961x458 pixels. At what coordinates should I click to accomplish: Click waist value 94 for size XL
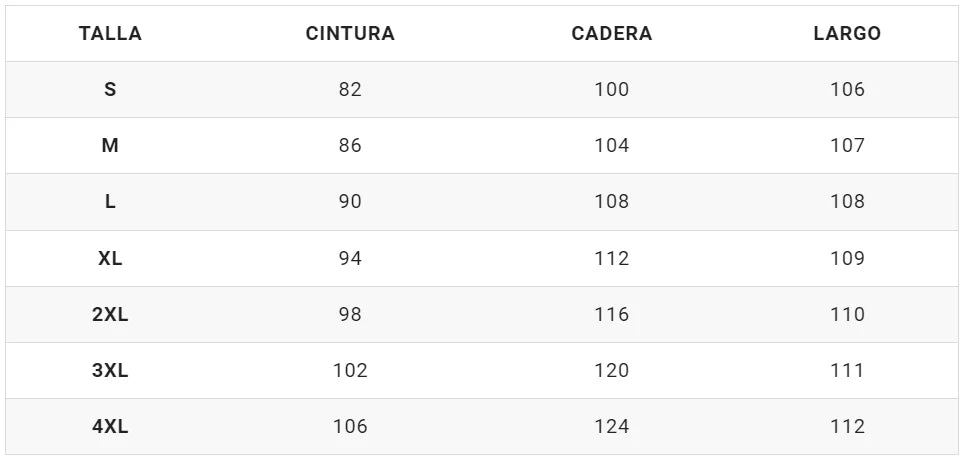350,258
